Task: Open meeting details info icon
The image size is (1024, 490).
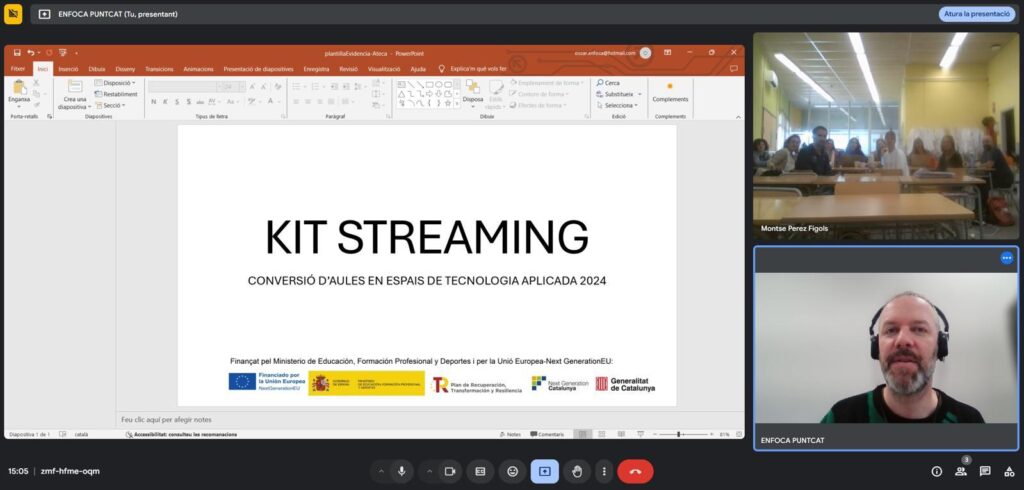Action: [x=936, y=471]
